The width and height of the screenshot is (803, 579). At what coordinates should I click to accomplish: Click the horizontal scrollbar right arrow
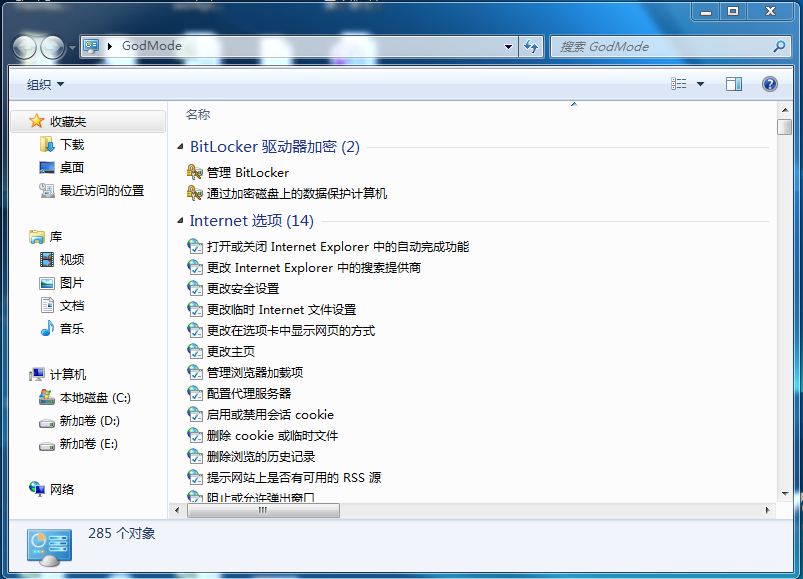(x=767, y=510)
